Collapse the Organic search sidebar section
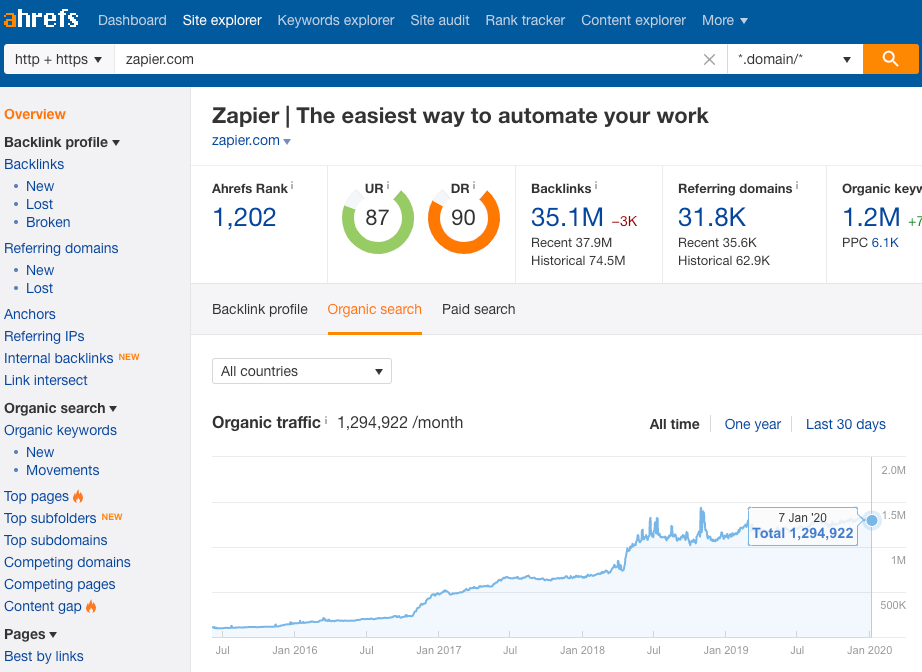This screenshot has width=922, height=672. click(x=115, y=408)
